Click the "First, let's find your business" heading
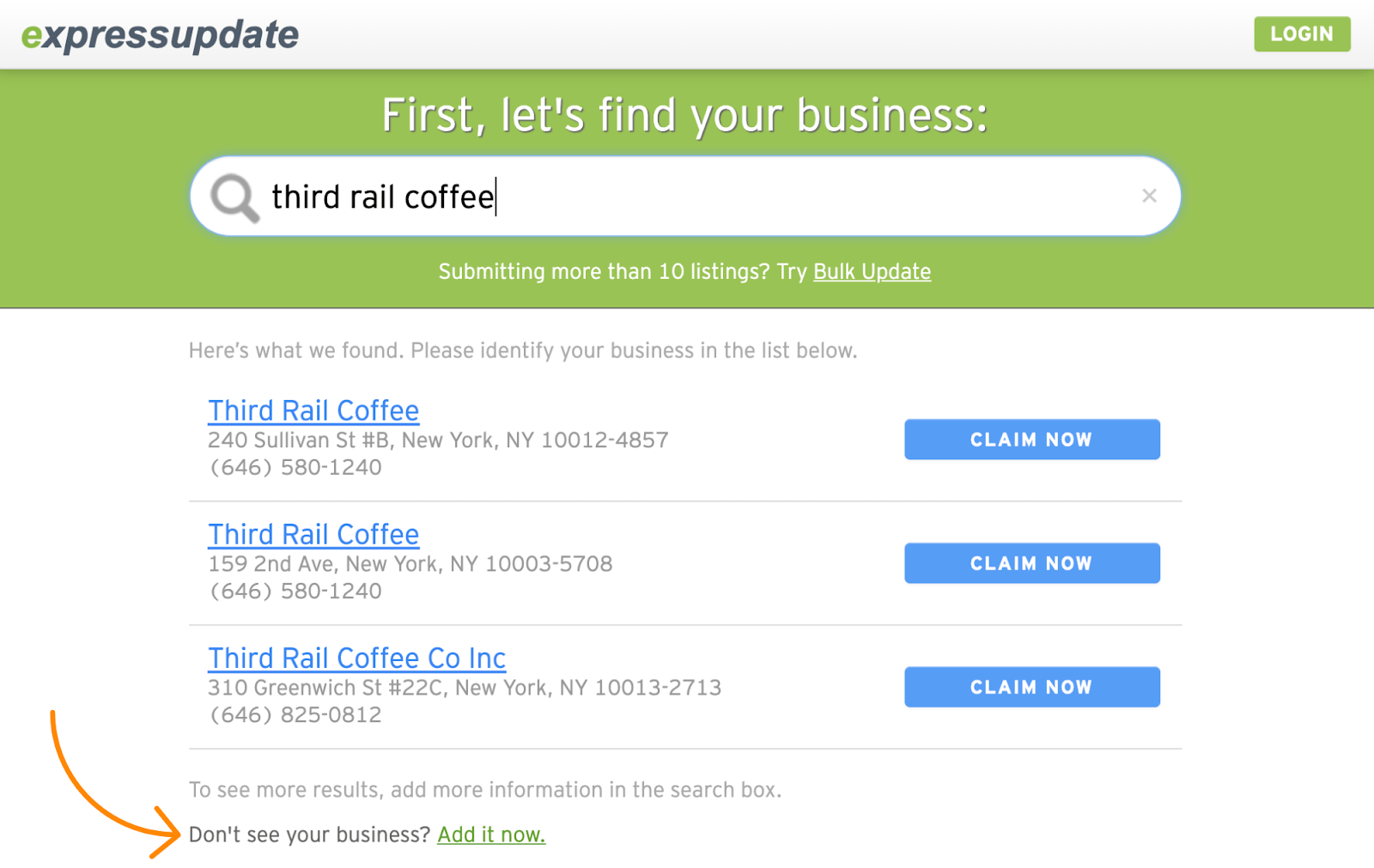The image size is (1374, 868). coord(685,115)
